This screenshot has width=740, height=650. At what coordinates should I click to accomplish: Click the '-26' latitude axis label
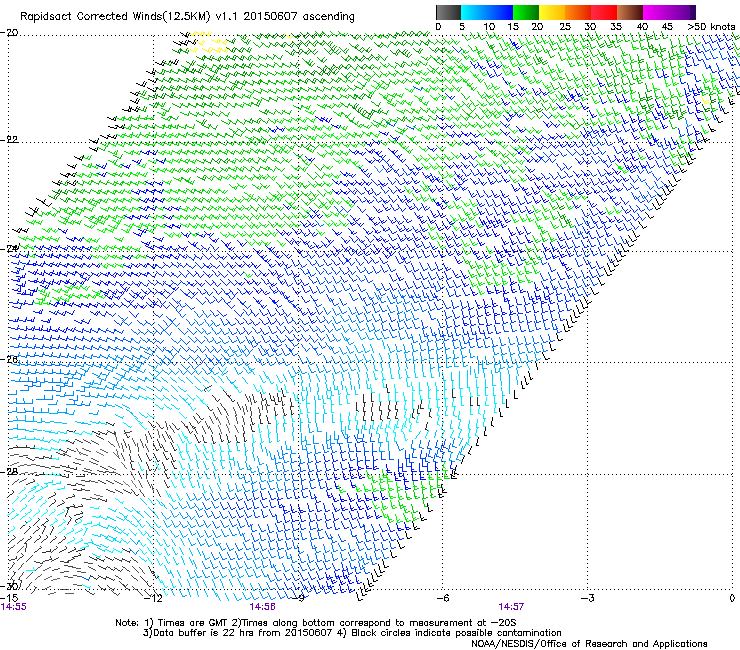(10, 360)
